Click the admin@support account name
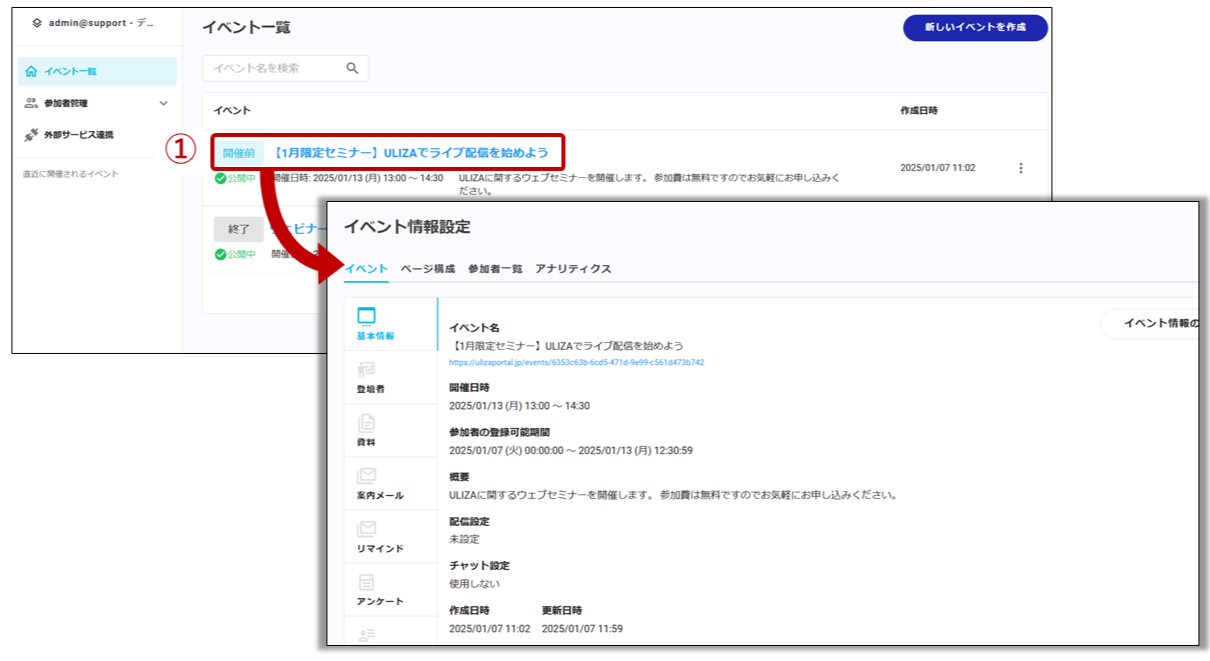Viewport: 1210px width, 661px height. [x=101, y=22]
